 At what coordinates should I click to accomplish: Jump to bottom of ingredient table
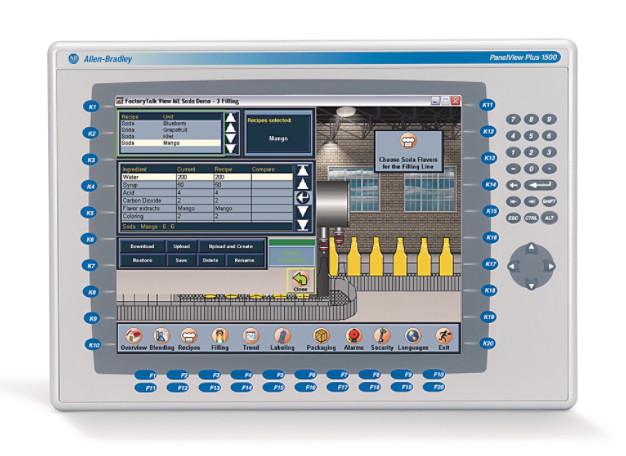coord(303,225)
